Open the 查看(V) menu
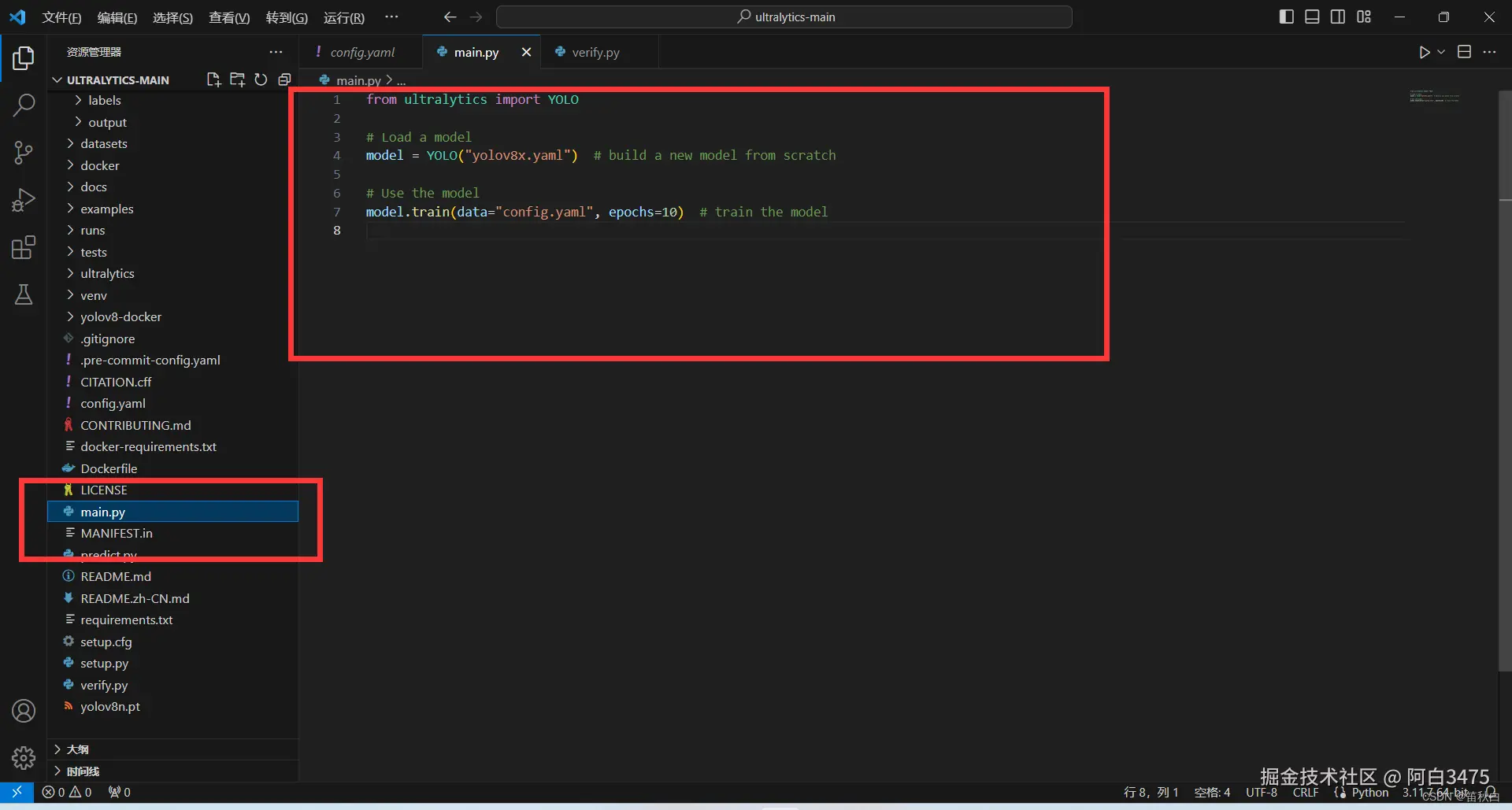Viewport: 1512px width, 810px height. coord(229,17)
